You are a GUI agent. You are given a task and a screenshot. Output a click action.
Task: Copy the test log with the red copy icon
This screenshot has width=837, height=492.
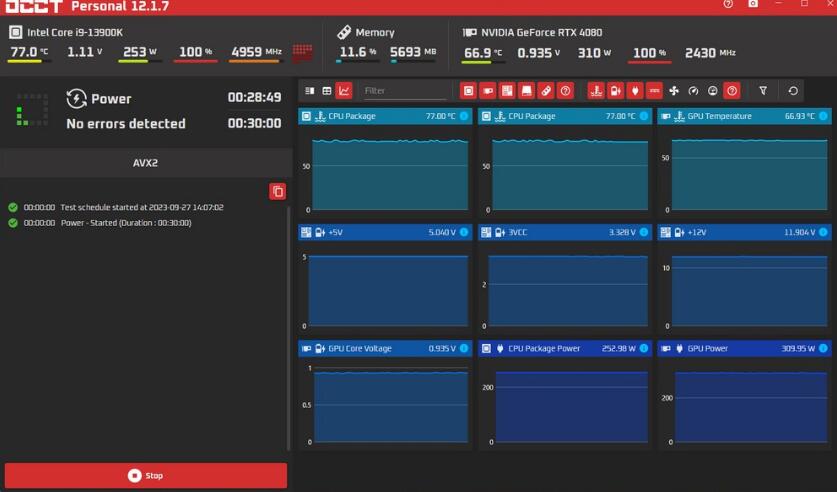tap(278, 191)
